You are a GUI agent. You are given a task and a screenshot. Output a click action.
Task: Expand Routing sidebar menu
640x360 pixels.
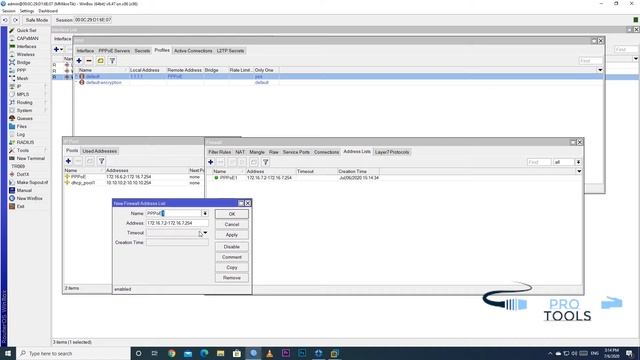point(24,102)
